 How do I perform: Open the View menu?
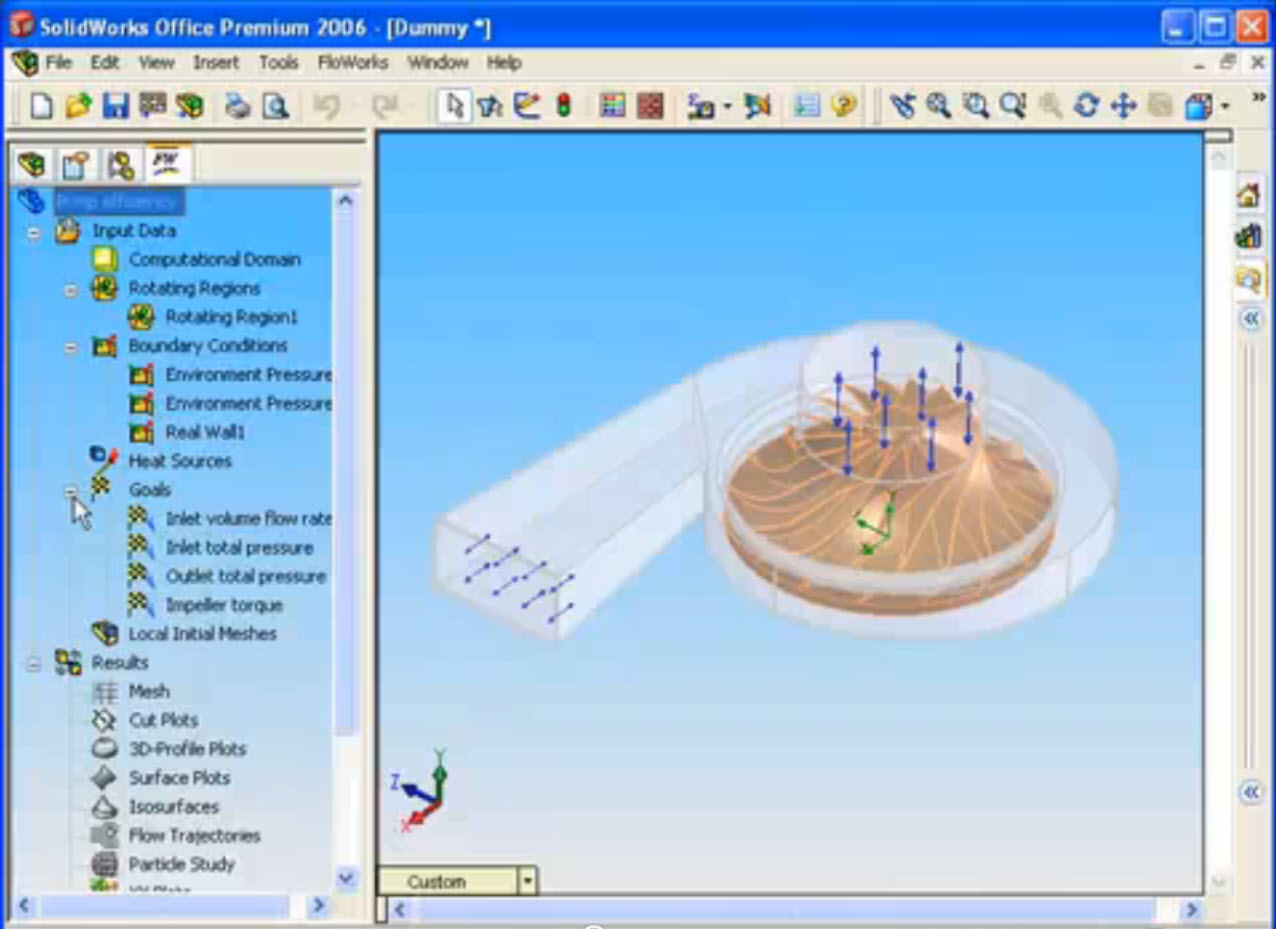click(156, 62)
